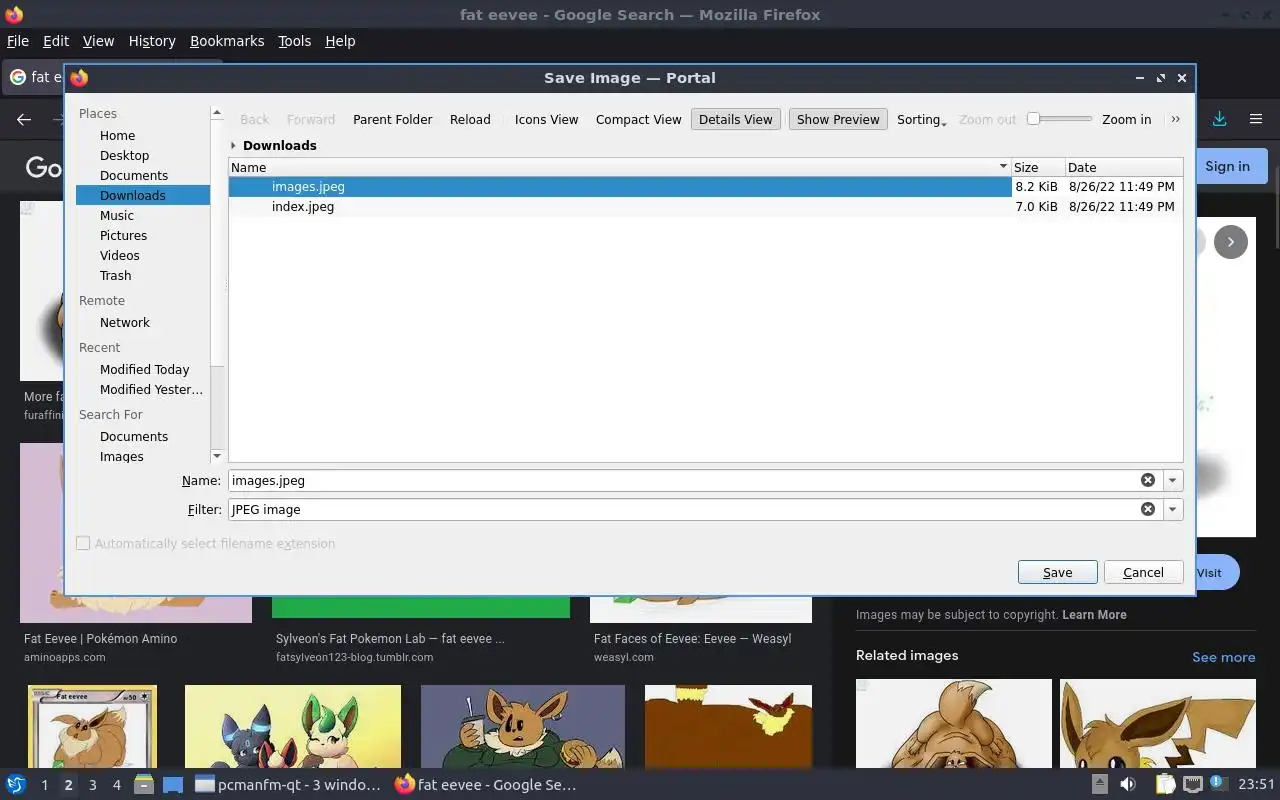Open the network status tray icon
Viewport: 1280px width, 800px height.
tap(1192, 785)
